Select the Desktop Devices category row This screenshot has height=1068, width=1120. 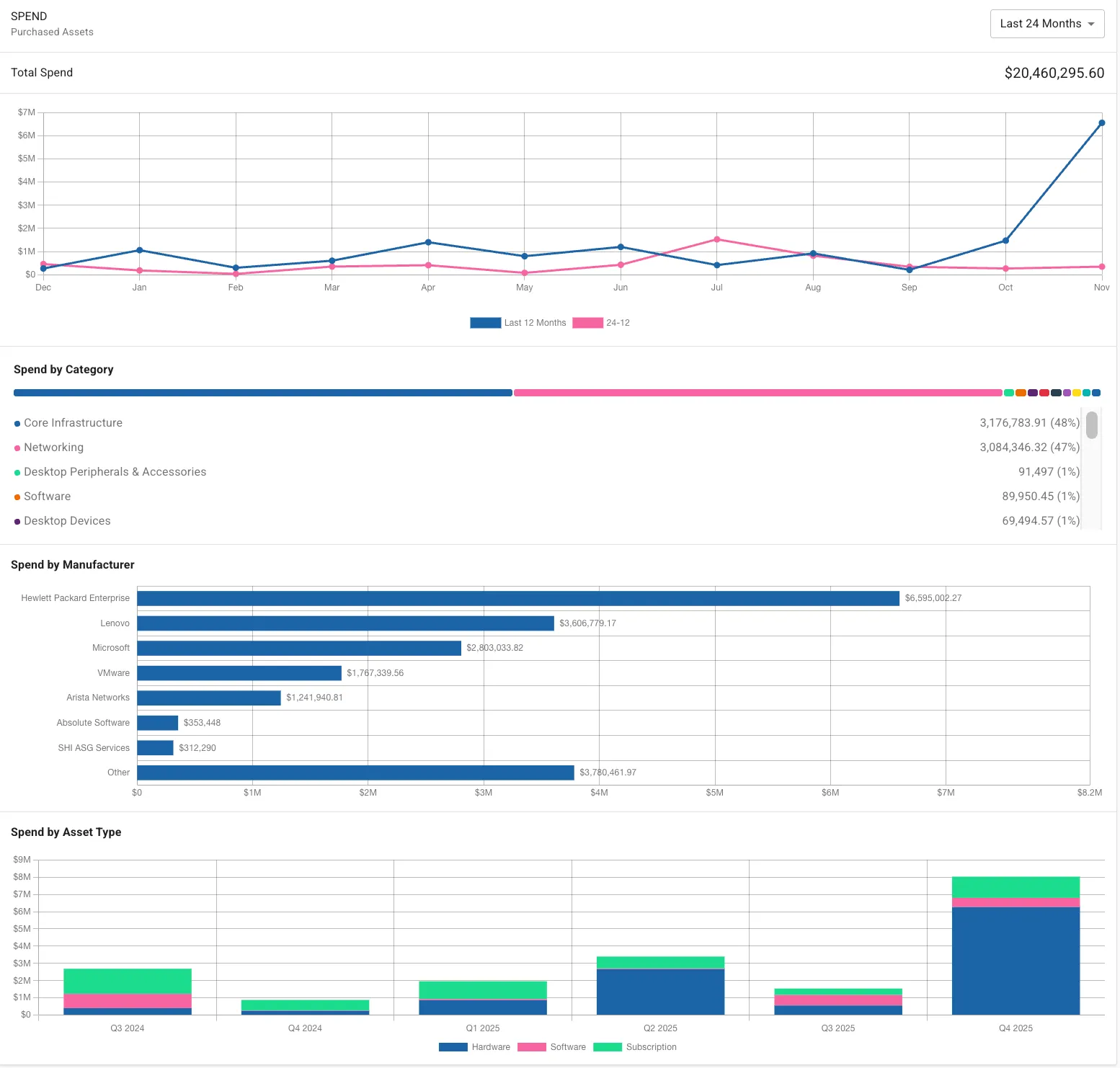547,521
